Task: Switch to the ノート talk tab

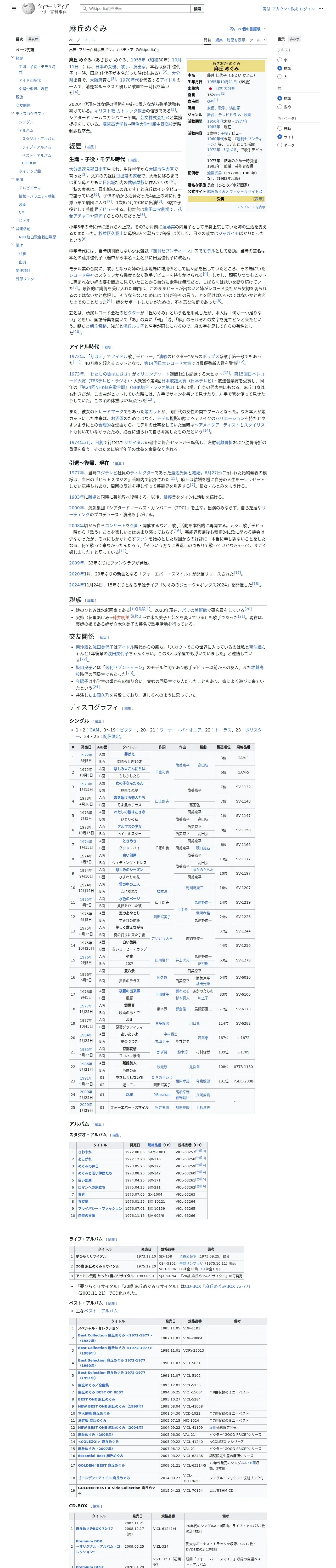Action: 90,40
